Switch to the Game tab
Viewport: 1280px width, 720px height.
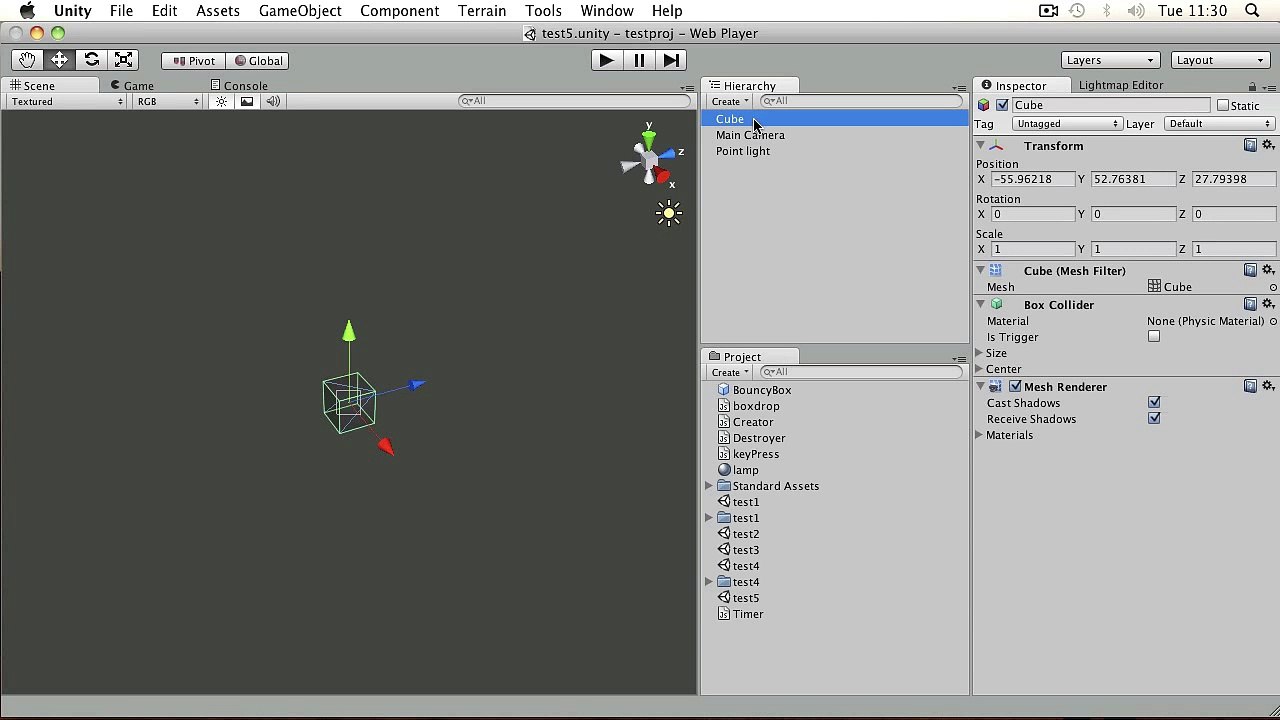(132, 86)
